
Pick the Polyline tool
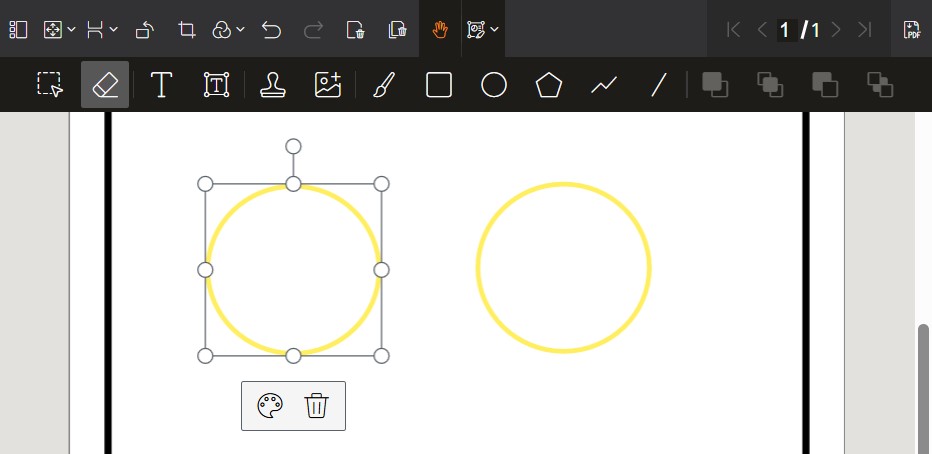coord(603,85)
